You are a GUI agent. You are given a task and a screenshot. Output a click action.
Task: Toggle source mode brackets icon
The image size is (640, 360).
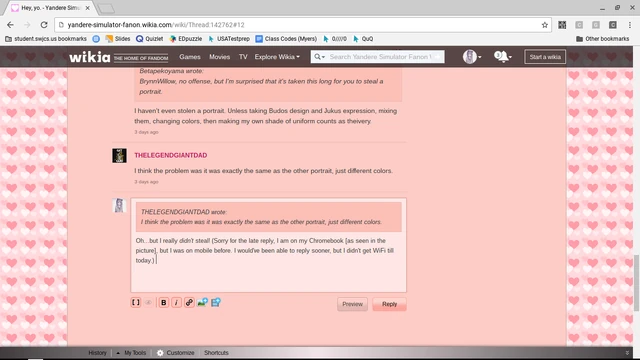click(x=136, y=302)
